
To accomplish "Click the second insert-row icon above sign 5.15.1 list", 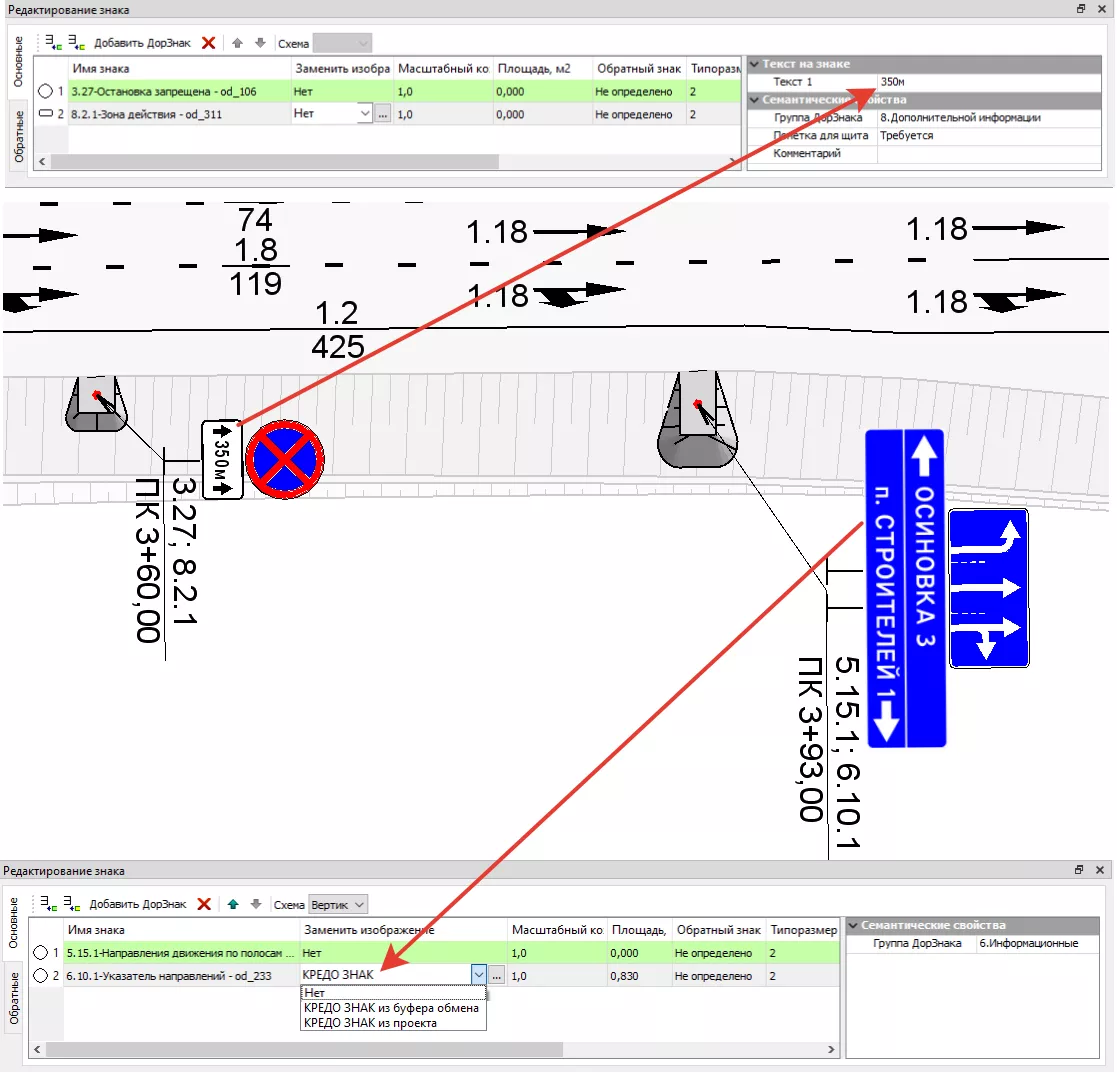I will click(71, 904).
